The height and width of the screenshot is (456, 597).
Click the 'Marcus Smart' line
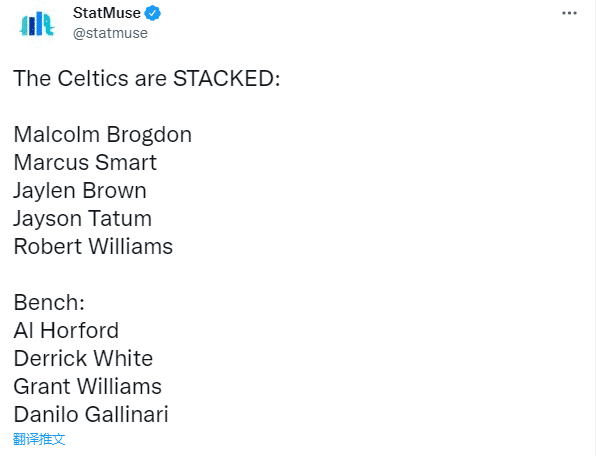tap(85, 163)
